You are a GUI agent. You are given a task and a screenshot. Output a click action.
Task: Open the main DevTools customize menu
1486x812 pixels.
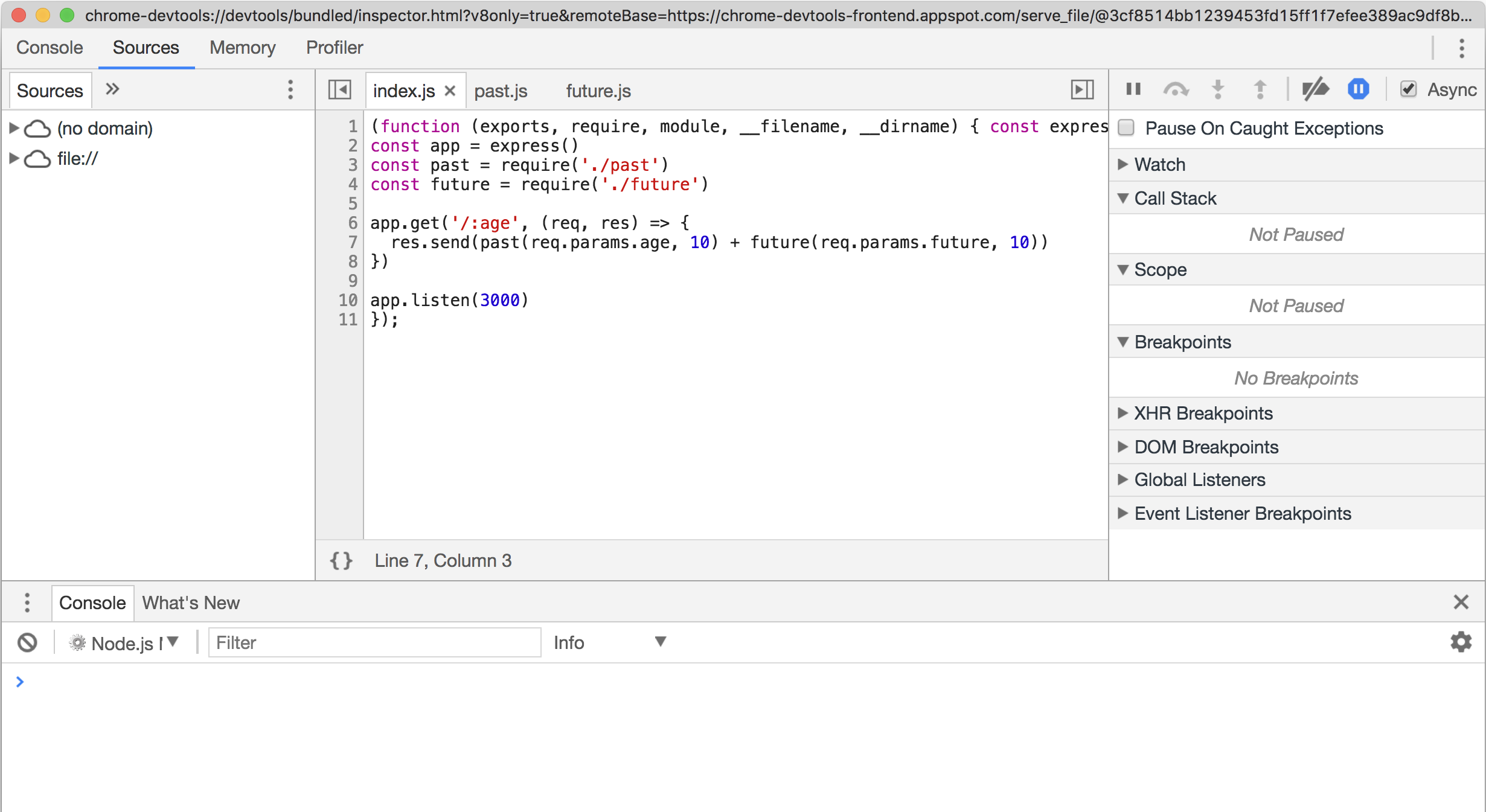coord(1461,48)
